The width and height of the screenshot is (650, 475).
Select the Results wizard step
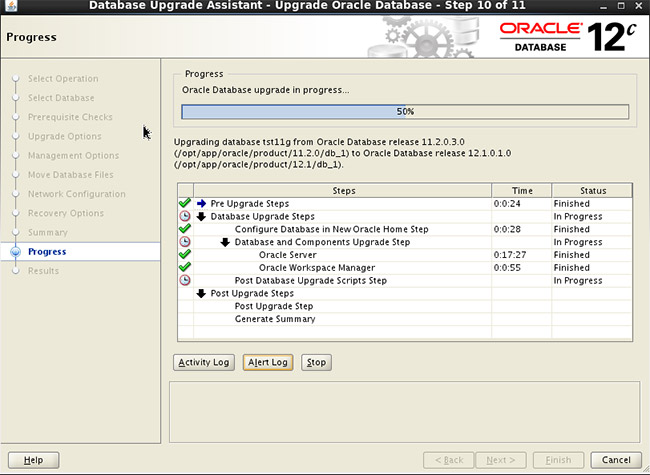[43, 271]
